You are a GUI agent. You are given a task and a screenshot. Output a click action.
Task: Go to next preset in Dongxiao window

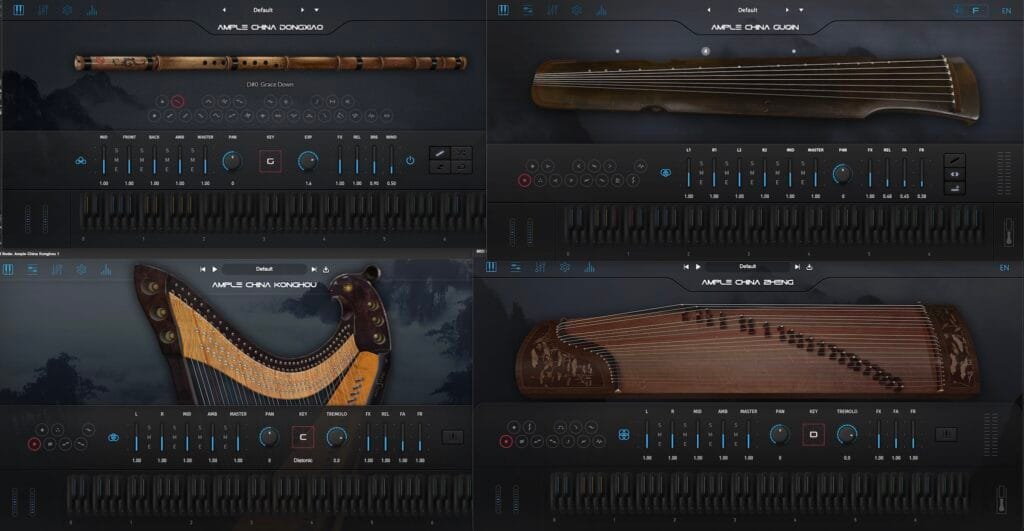302,10
